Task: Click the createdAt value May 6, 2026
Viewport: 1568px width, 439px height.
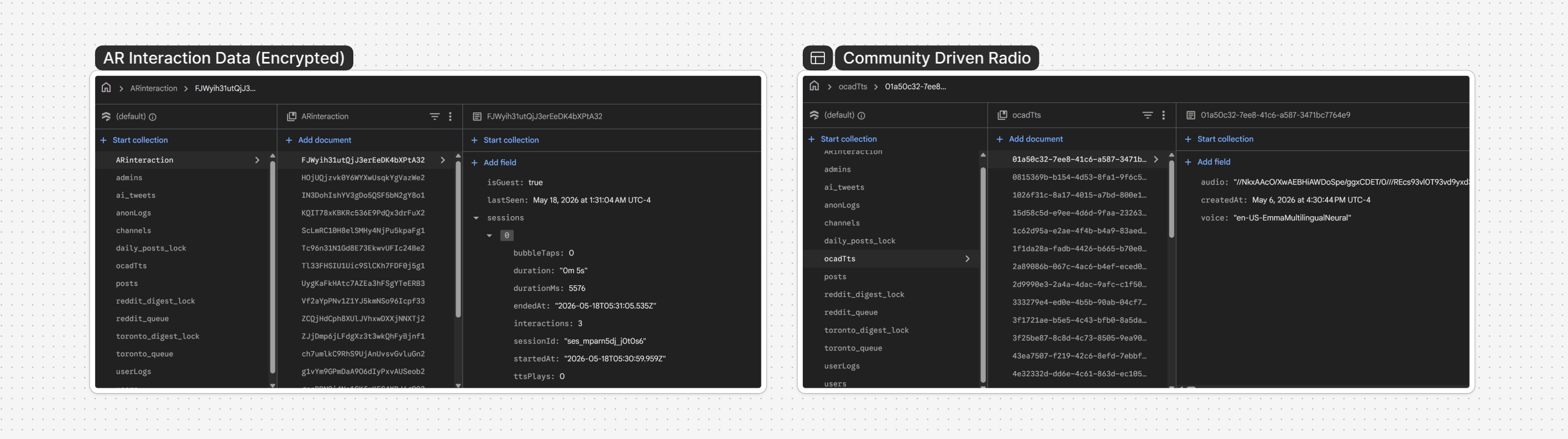Action: tap(1311, 200)
